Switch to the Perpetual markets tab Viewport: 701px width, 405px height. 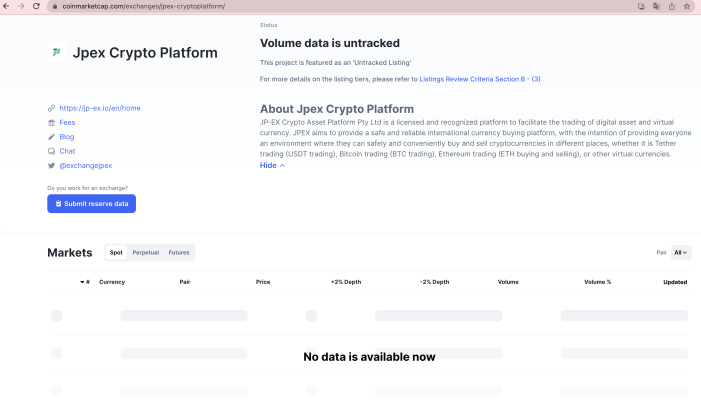point(145,253)
